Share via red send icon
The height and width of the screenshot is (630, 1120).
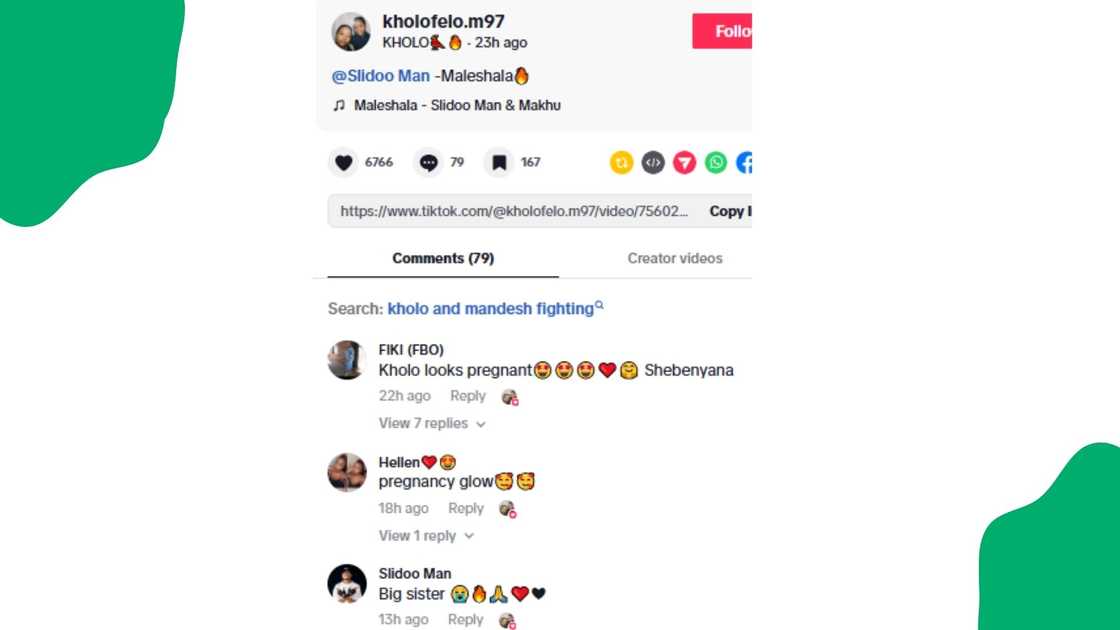point(684,163)
